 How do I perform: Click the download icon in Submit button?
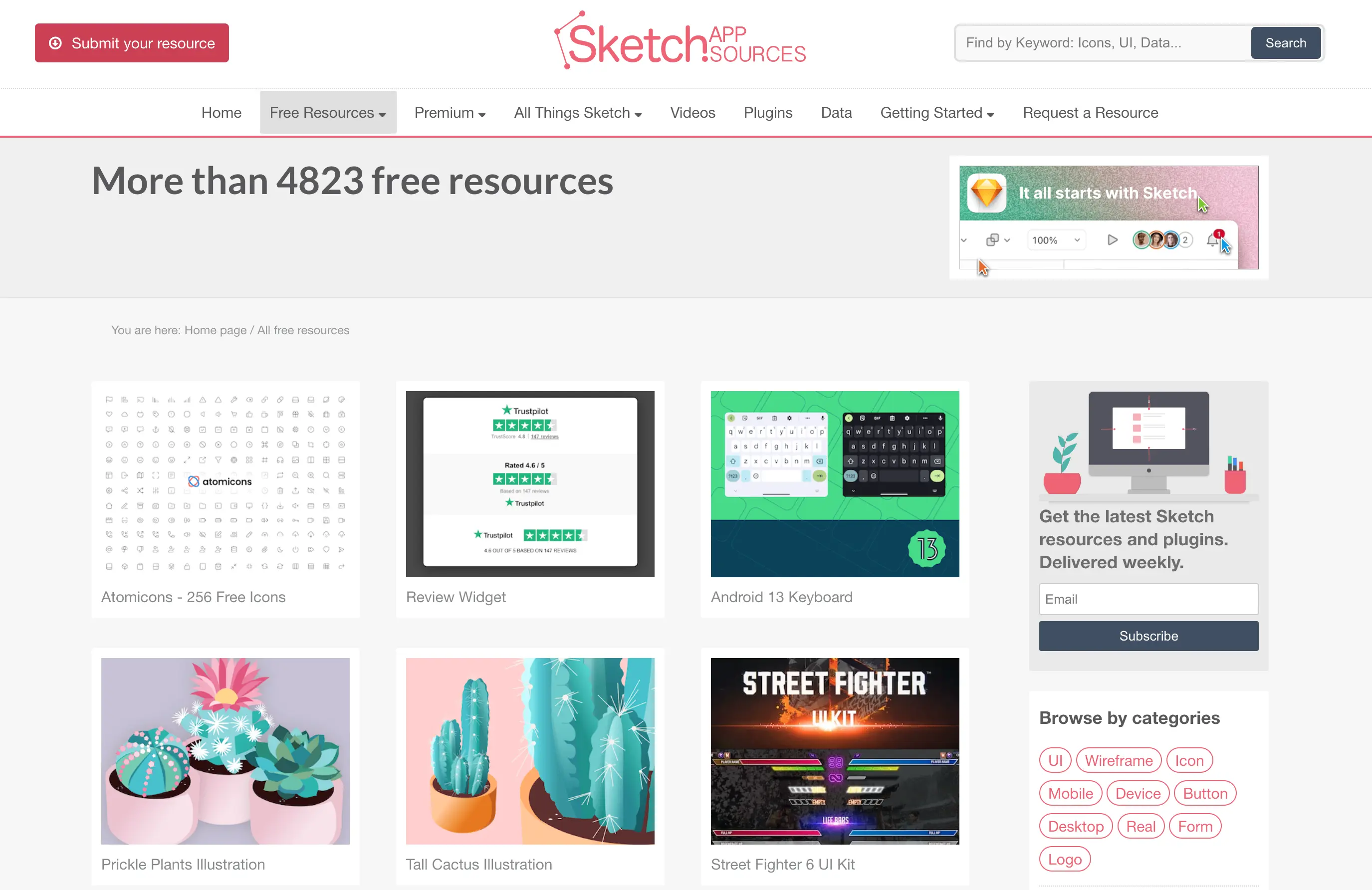coord(55,43)
